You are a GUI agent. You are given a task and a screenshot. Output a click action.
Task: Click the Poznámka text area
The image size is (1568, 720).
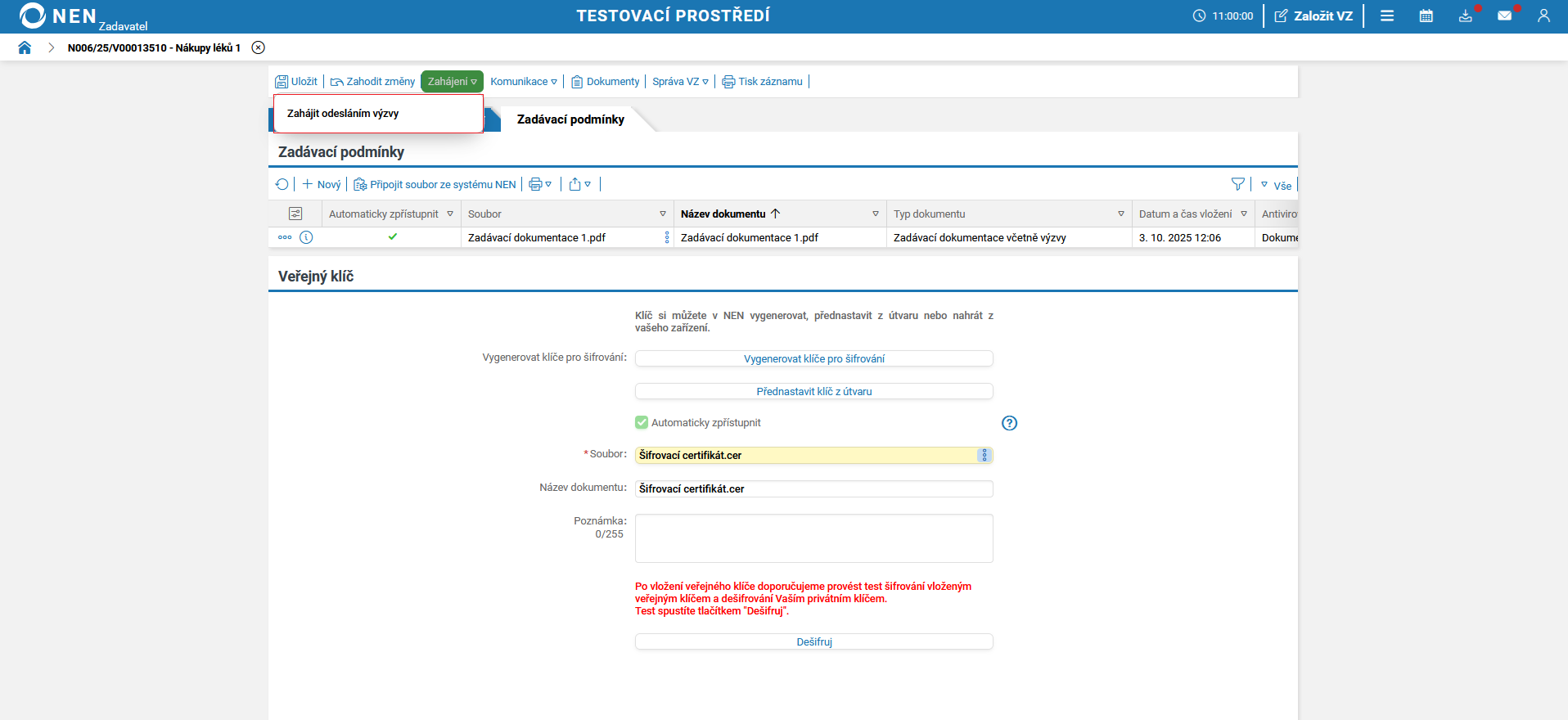click(x=813, y=538)
